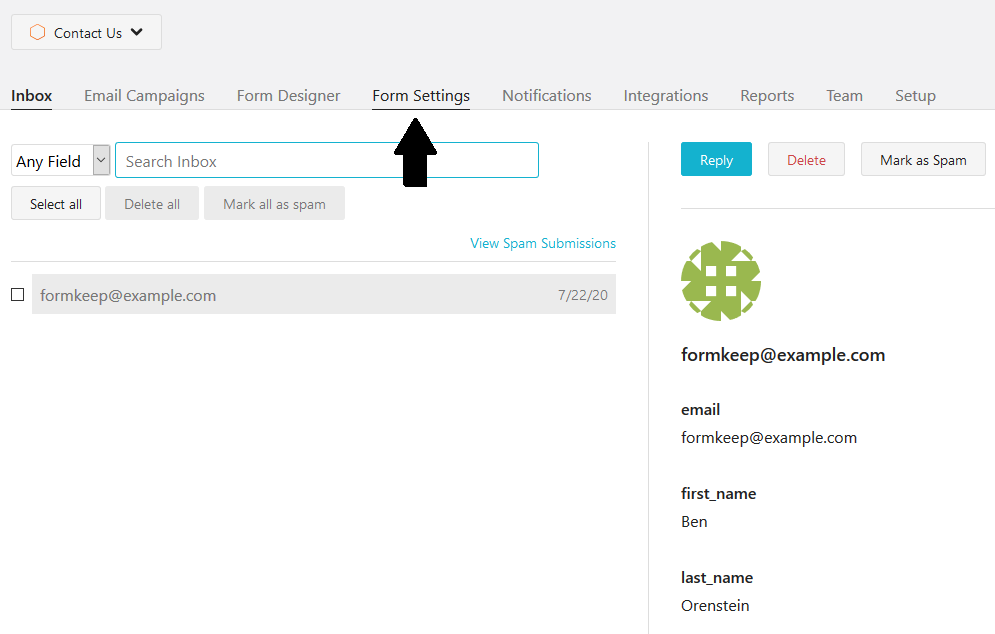This screenshot has height=634, width=995.
Task: Click the green avatar of formkeep@example.com
Action: 721,281
